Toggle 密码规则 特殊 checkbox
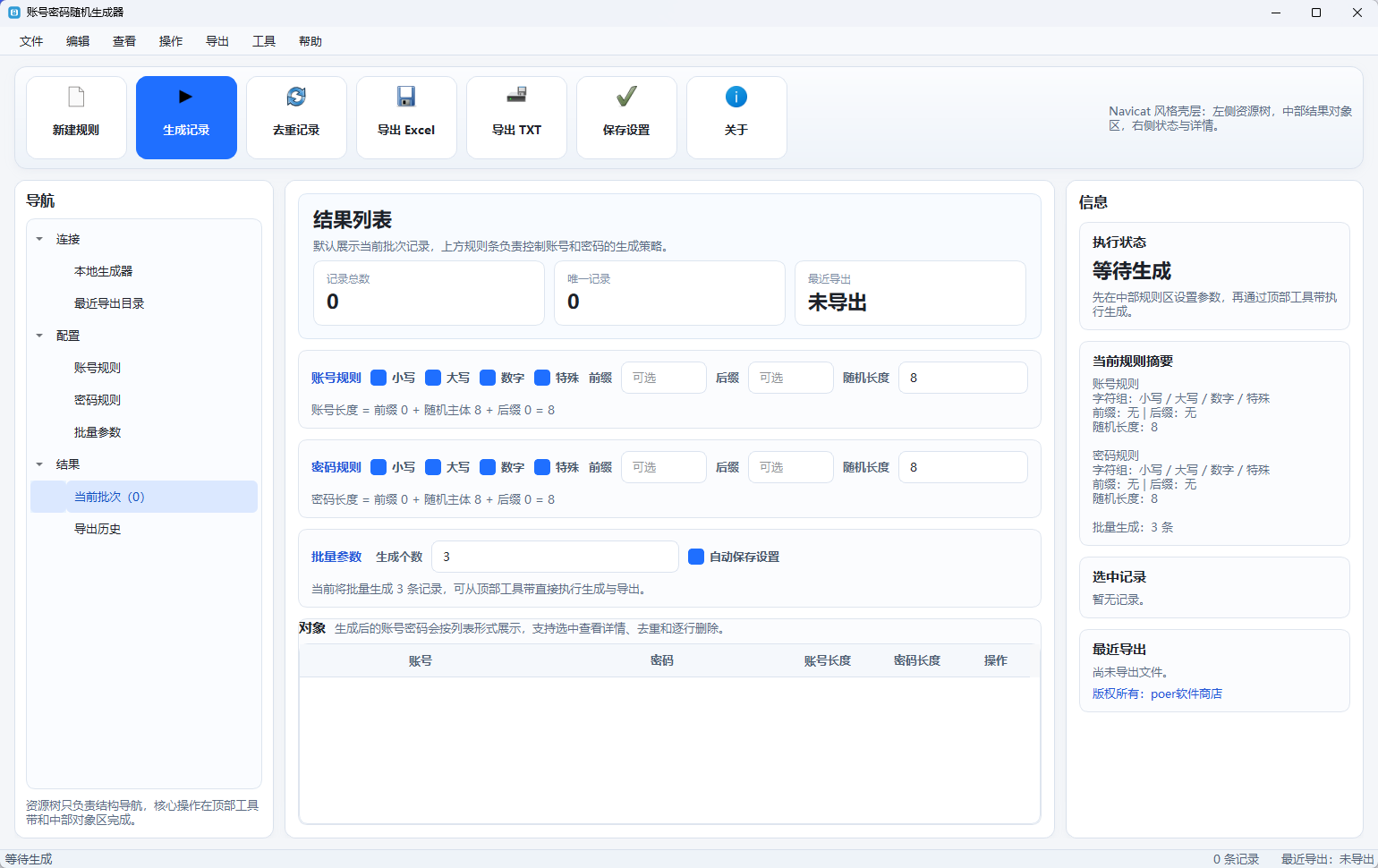 pos(542,467)
